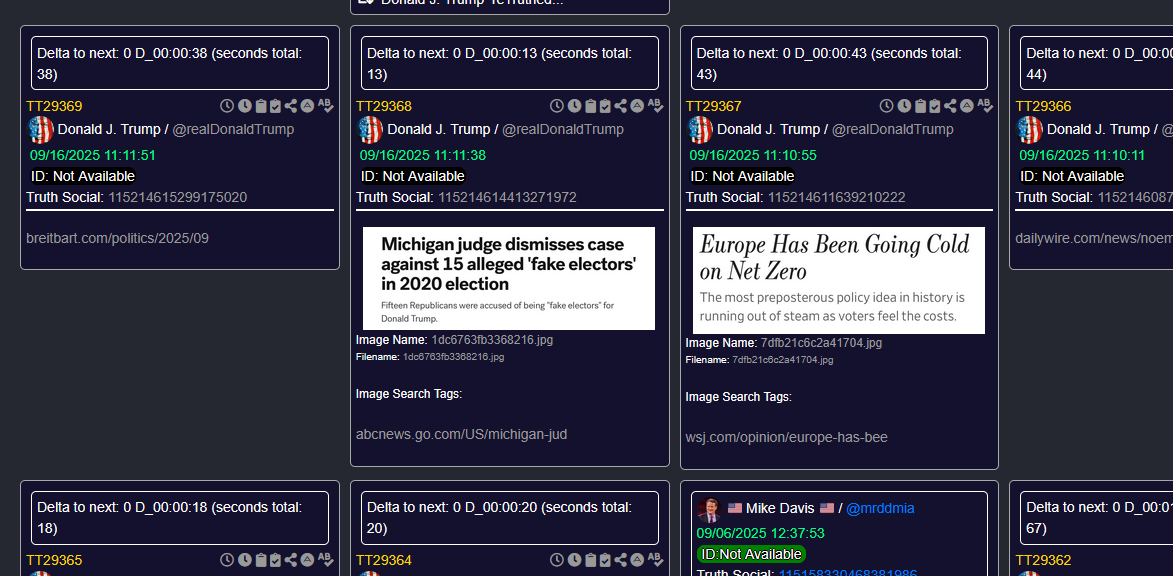Viewport: 1173px width, 576px height.
Task: Click the AB spellcheck icon on TT29368
Action: 655,106
